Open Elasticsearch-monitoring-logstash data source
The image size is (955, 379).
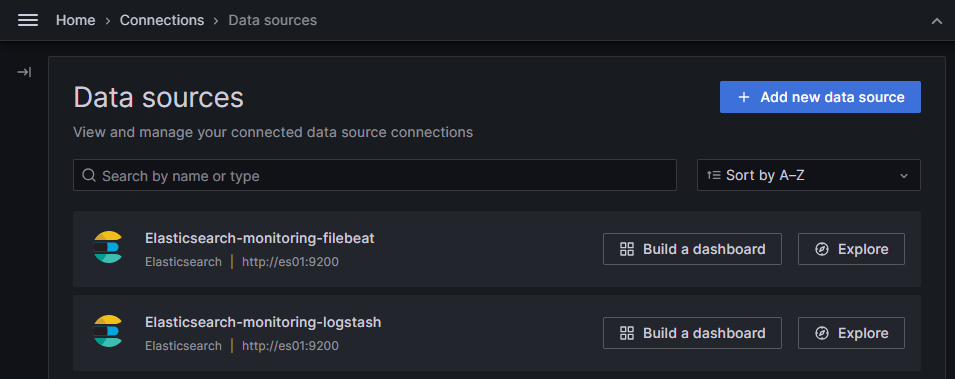tap(263, 322)
